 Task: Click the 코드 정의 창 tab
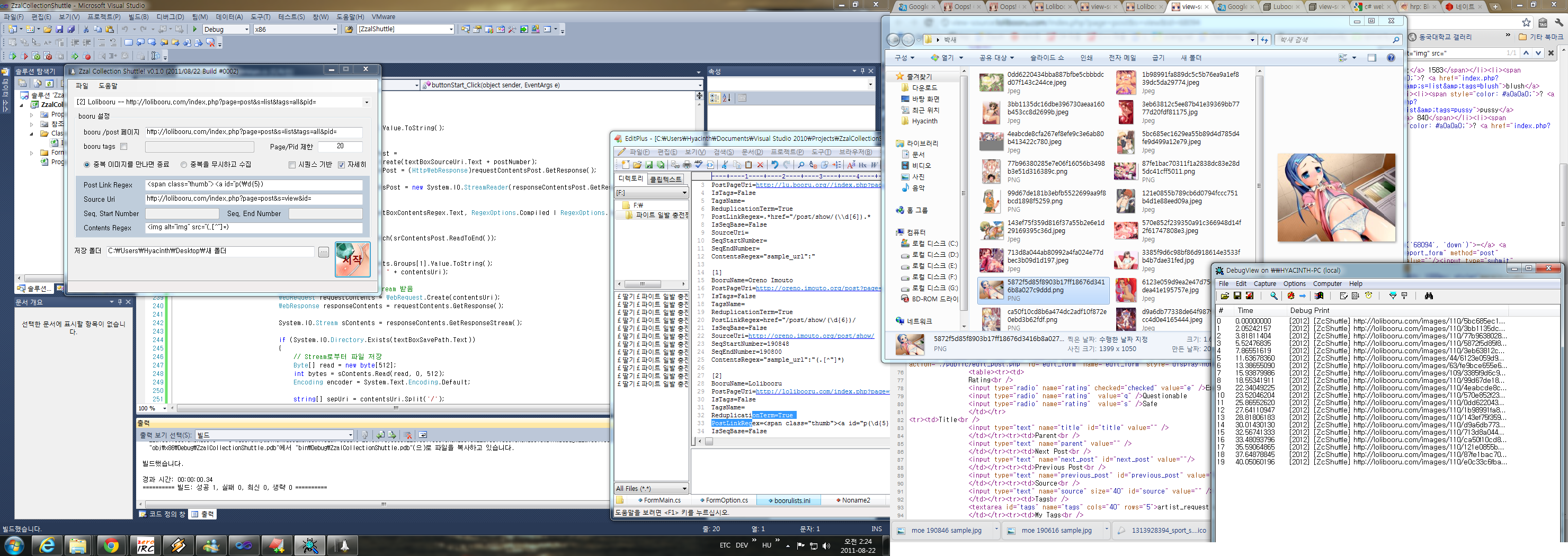tap(163, 515)
